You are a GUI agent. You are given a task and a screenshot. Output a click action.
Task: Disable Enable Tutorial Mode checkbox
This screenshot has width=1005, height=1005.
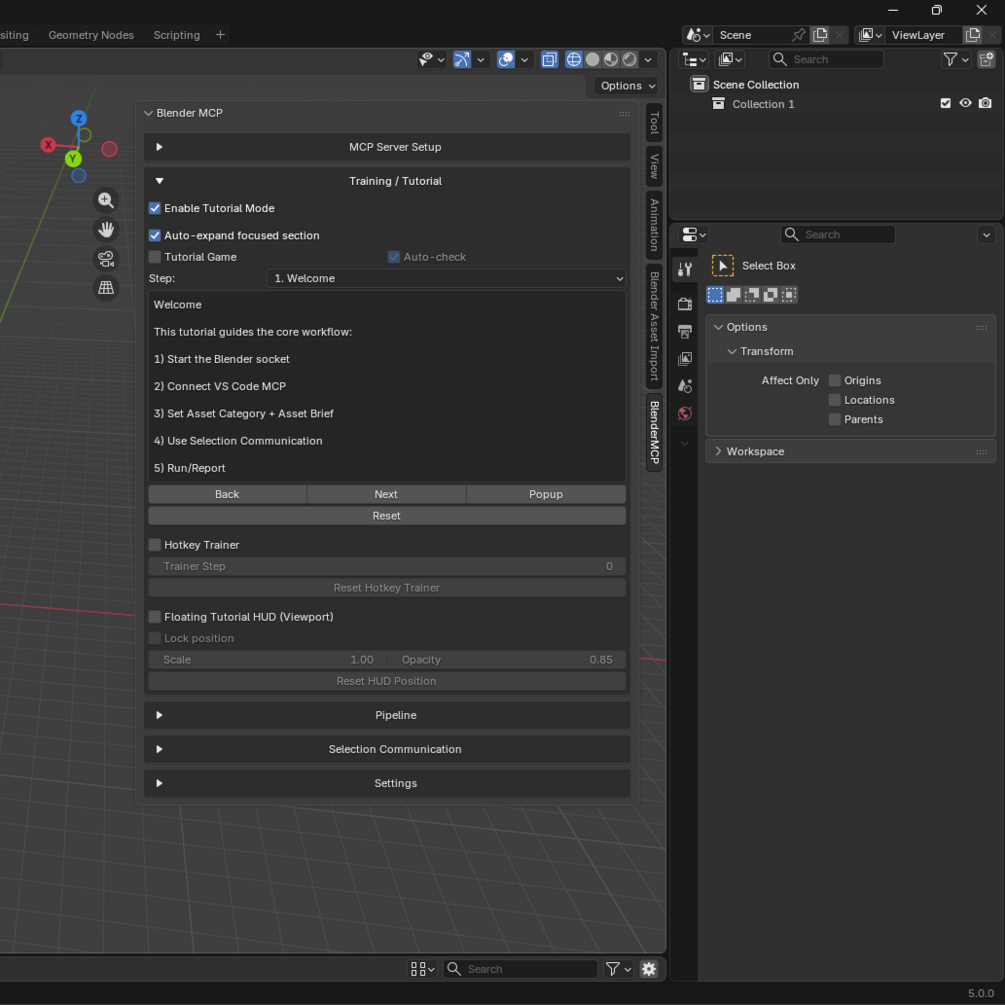tap(154, 208)
